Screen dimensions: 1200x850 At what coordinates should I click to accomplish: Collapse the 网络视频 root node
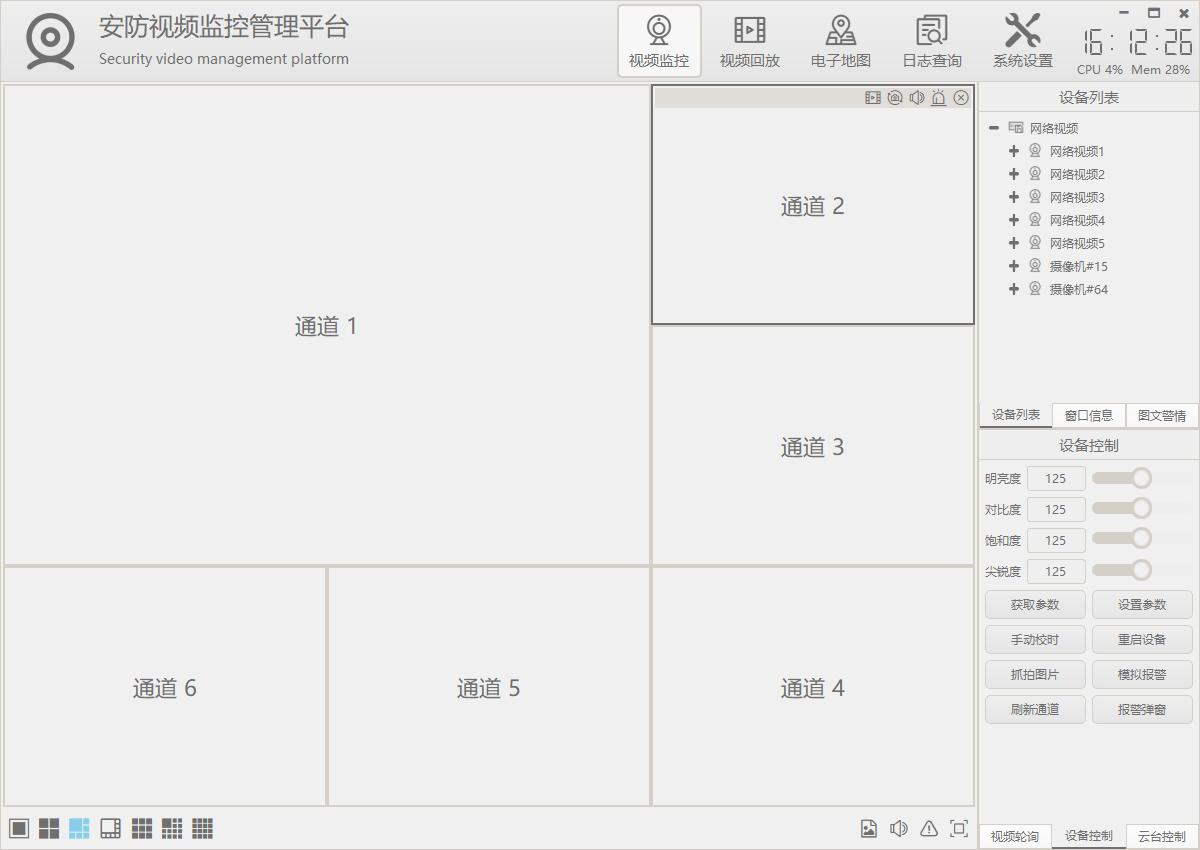click(x=994, y=128)
